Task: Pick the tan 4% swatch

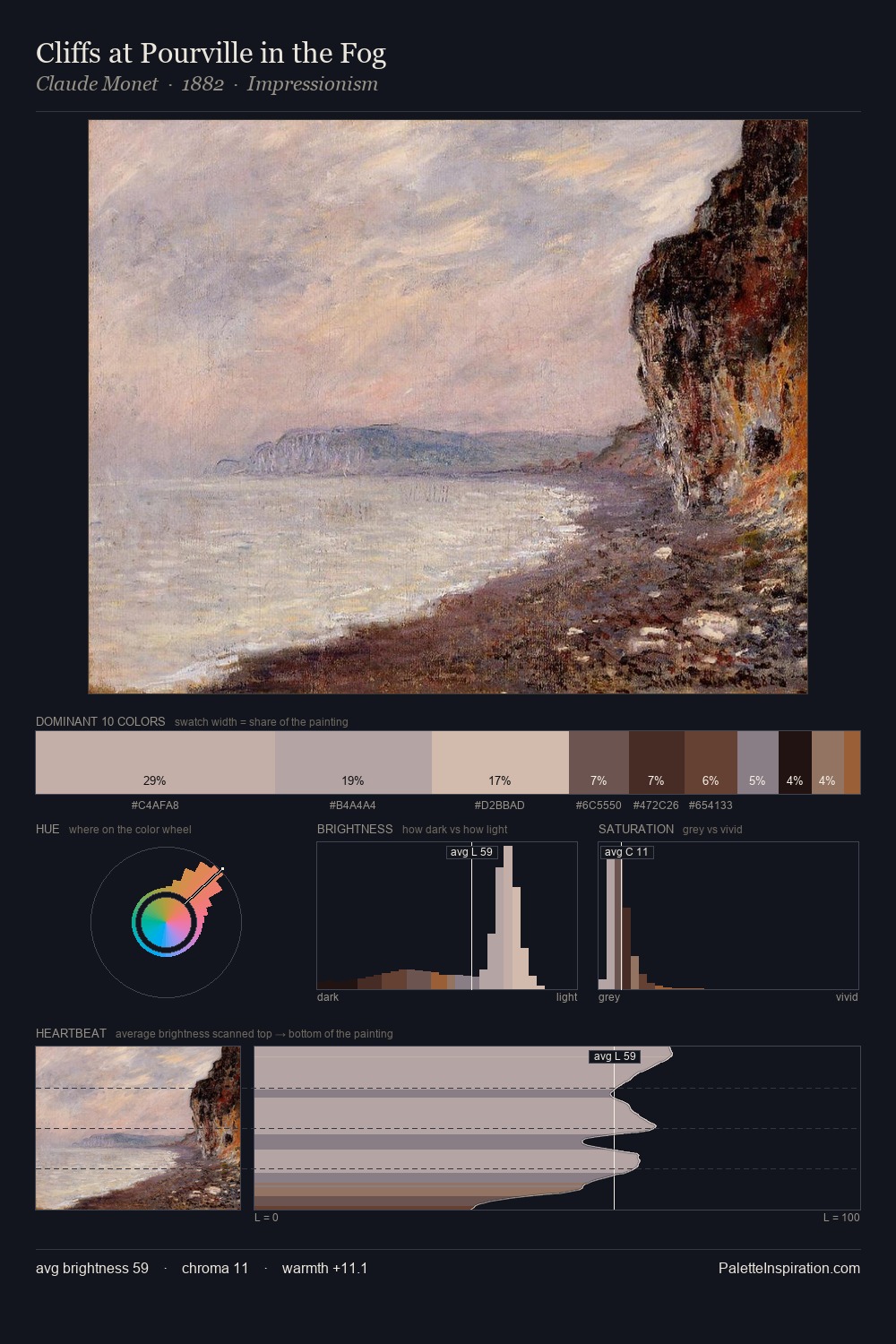Action: pyautogui.click(x=828, y=762)
